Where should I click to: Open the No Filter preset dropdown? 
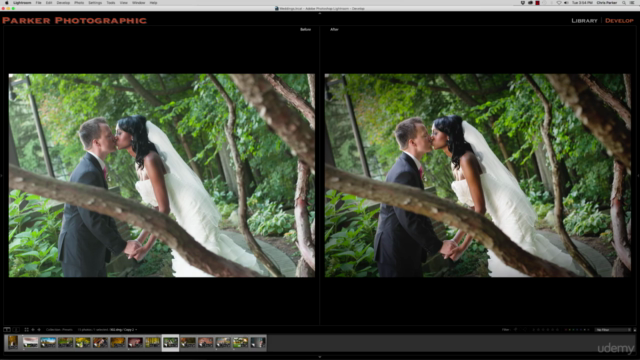point(613,329)
